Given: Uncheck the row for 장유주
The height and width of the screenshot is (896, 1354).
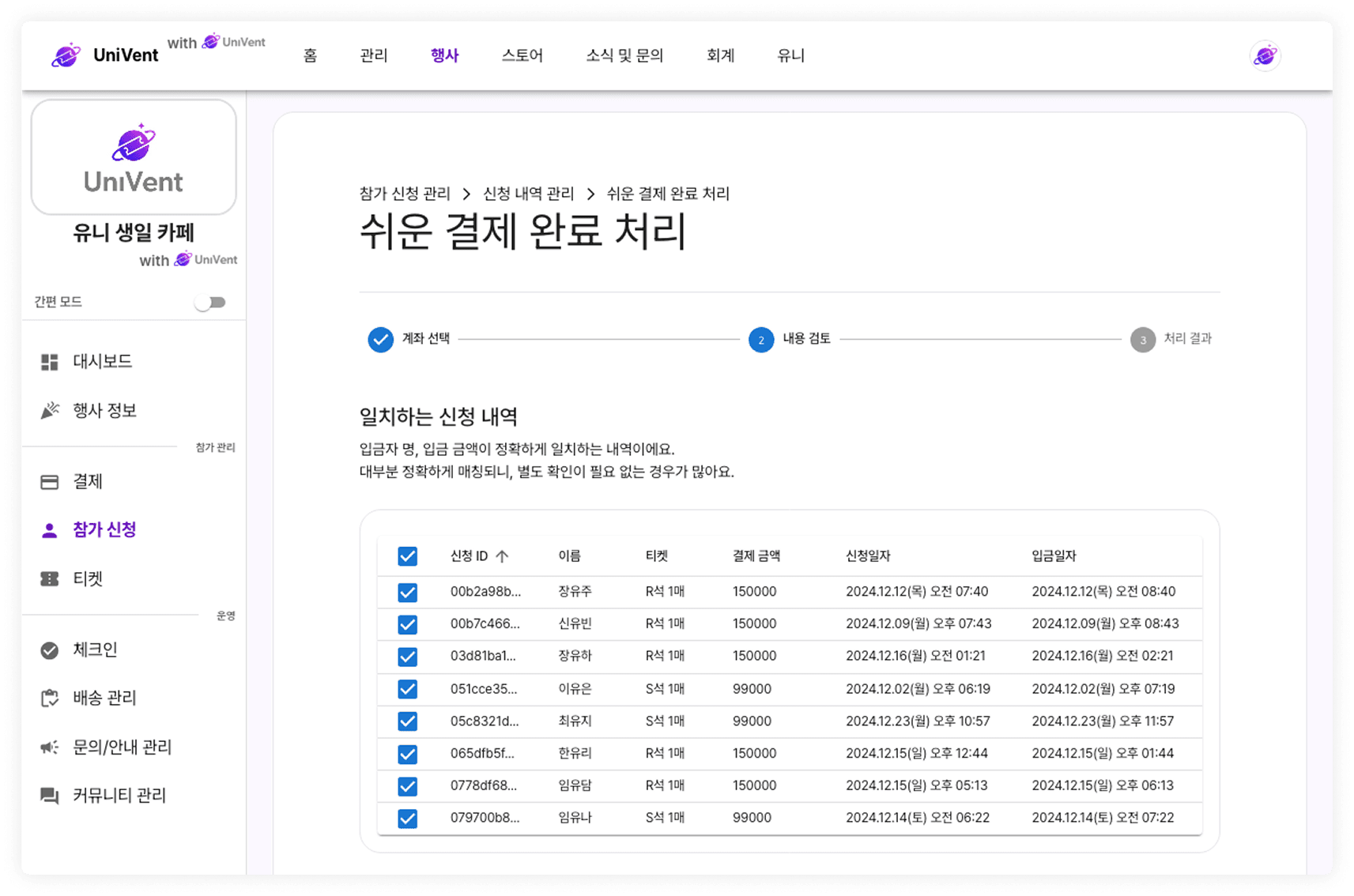Looking at the screenshot, I should [407, 593].
